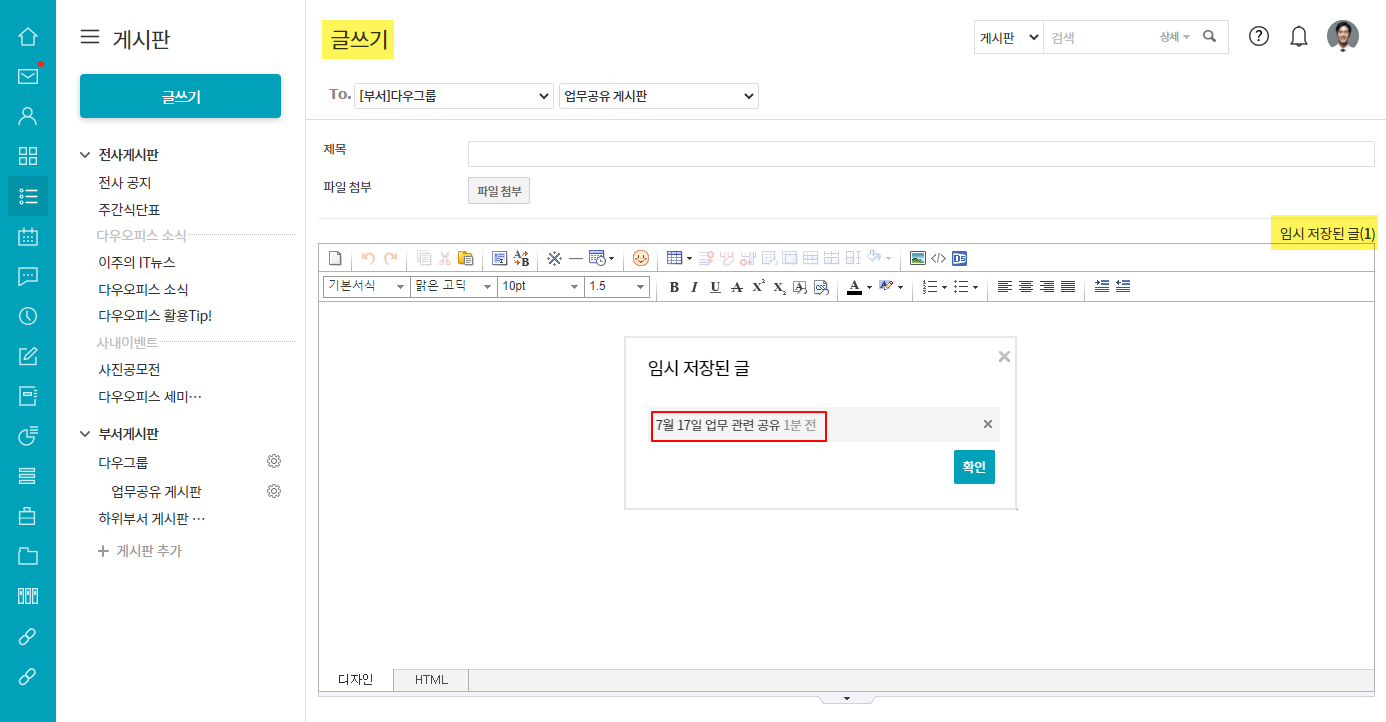Open settings gear next to 다우그룹
The width and height of the screenshot is (1386, 722).
tap(274, 461)
